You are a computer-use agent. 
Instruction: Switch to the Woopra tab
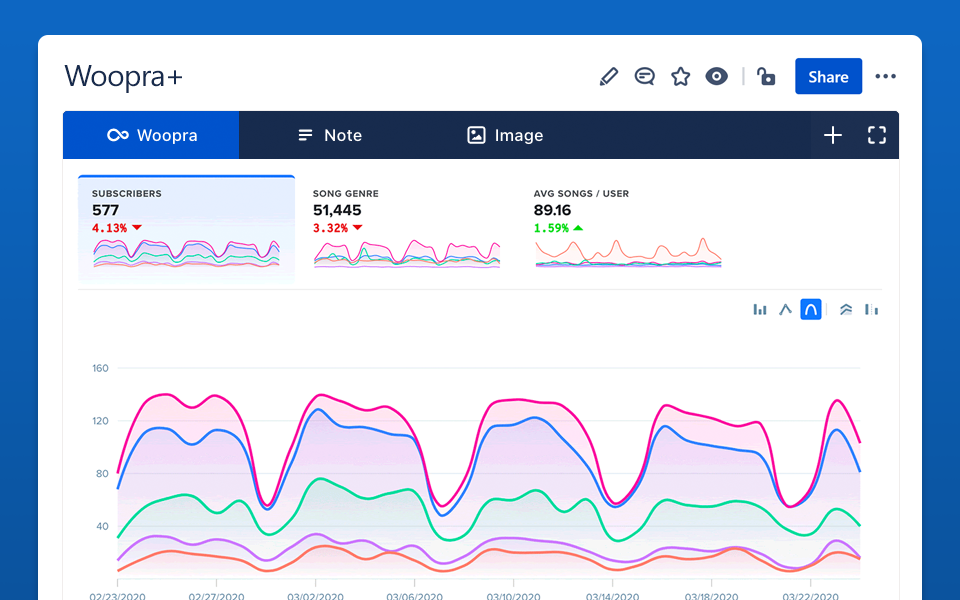(151, 135)
